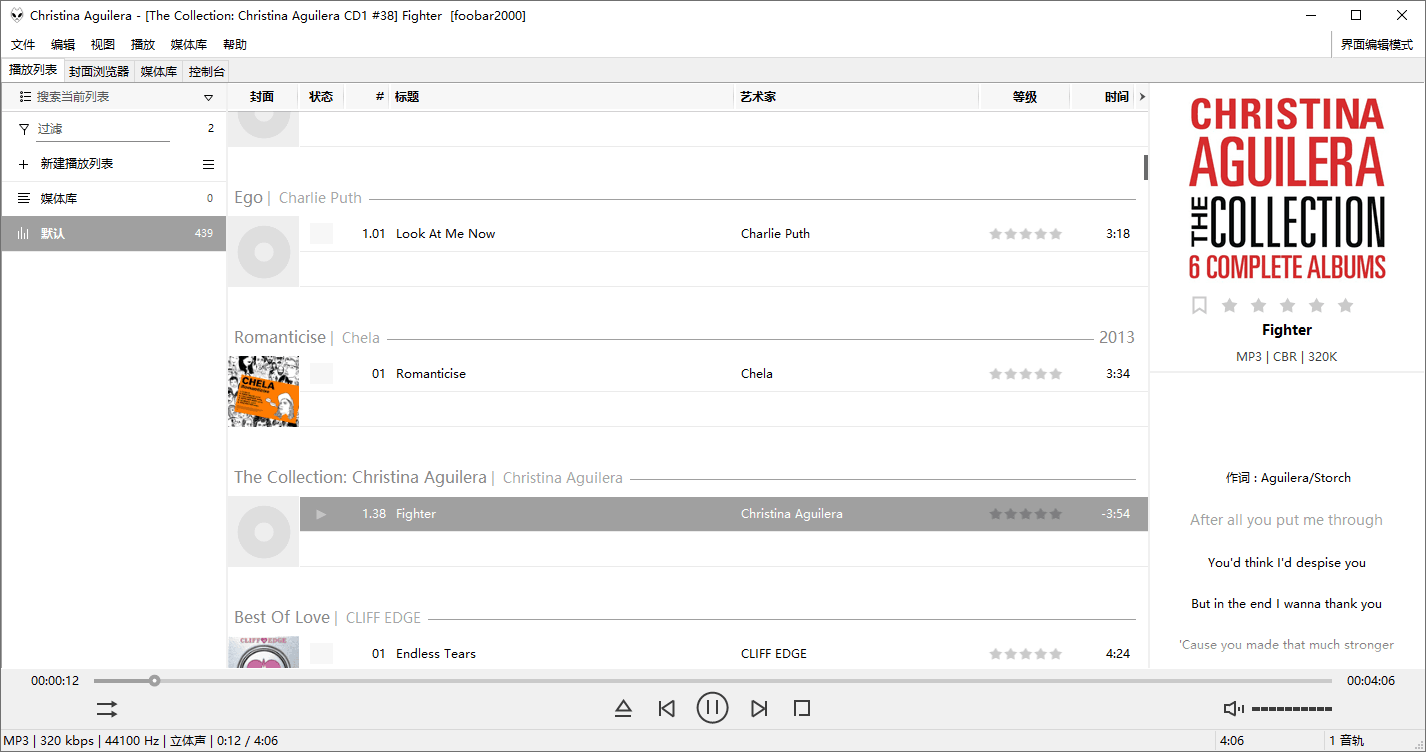Rate Look At Me Now five stars
1426x752 pixels.
tap(1056, 234)
